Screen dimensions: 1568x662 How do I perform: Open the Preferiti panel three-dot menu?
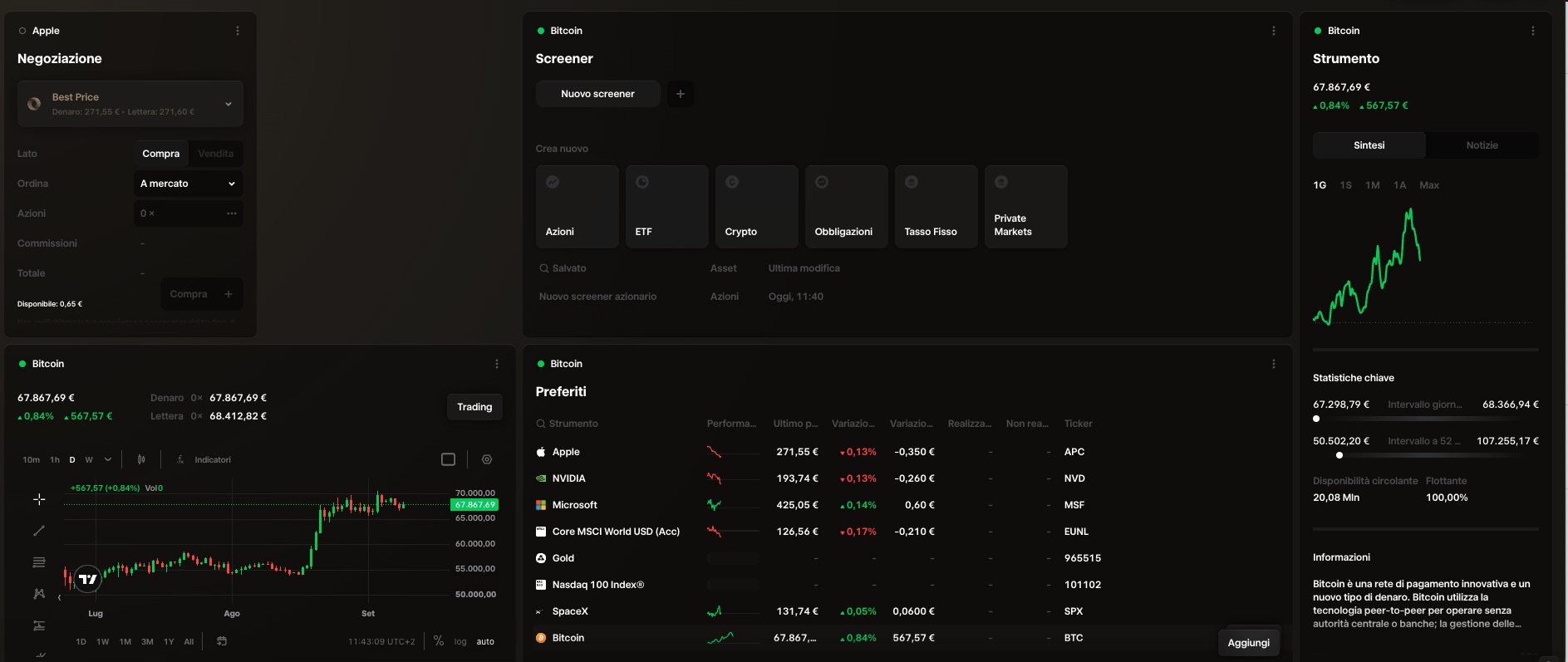coord(1274,364)
